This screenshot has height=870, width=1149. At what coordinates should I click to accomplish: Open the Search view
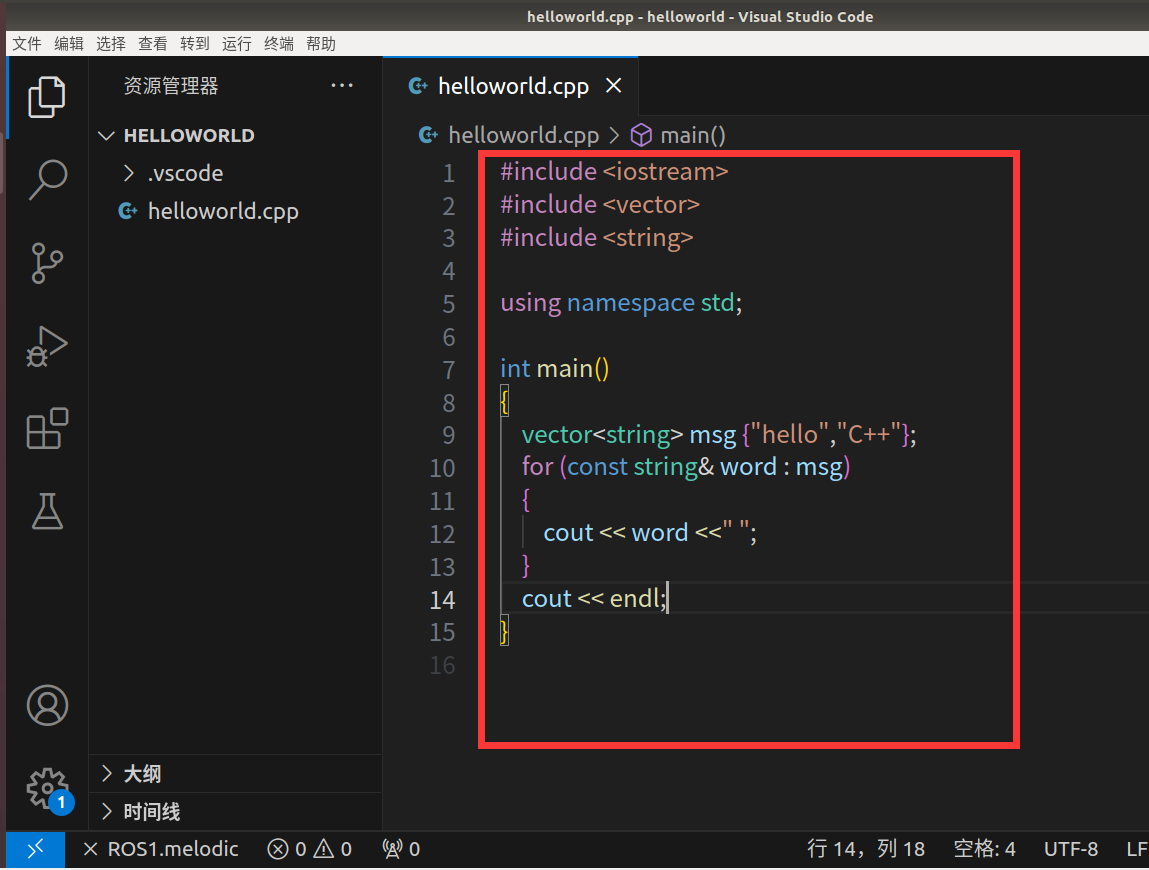tap(46, 180)
